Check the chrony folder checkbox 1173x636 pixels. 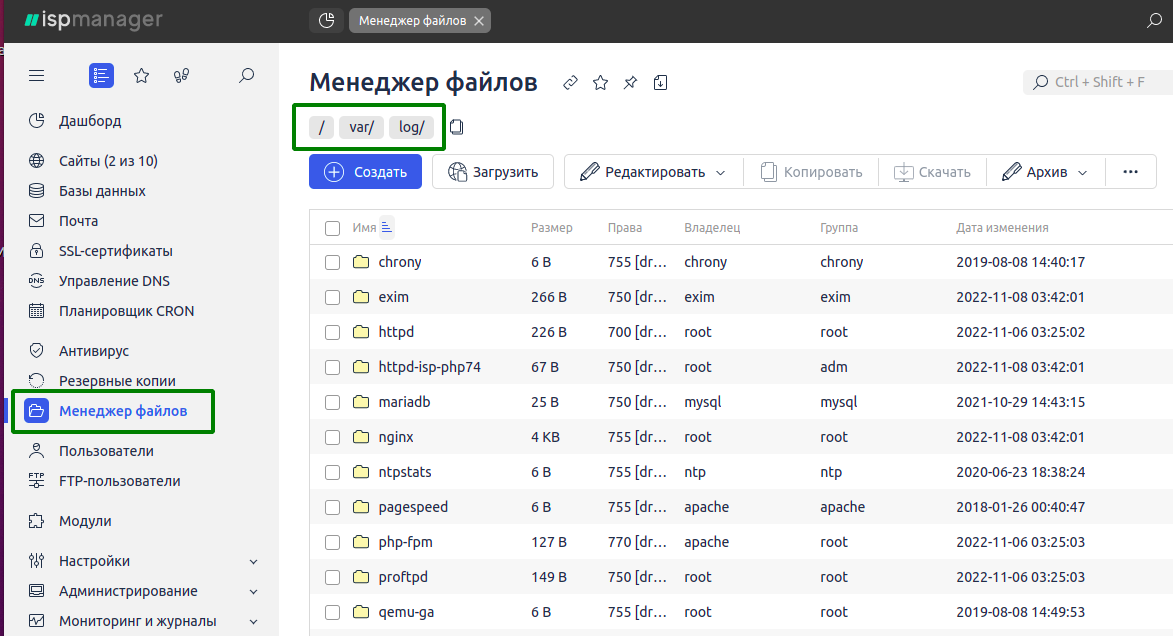[333, 263]
